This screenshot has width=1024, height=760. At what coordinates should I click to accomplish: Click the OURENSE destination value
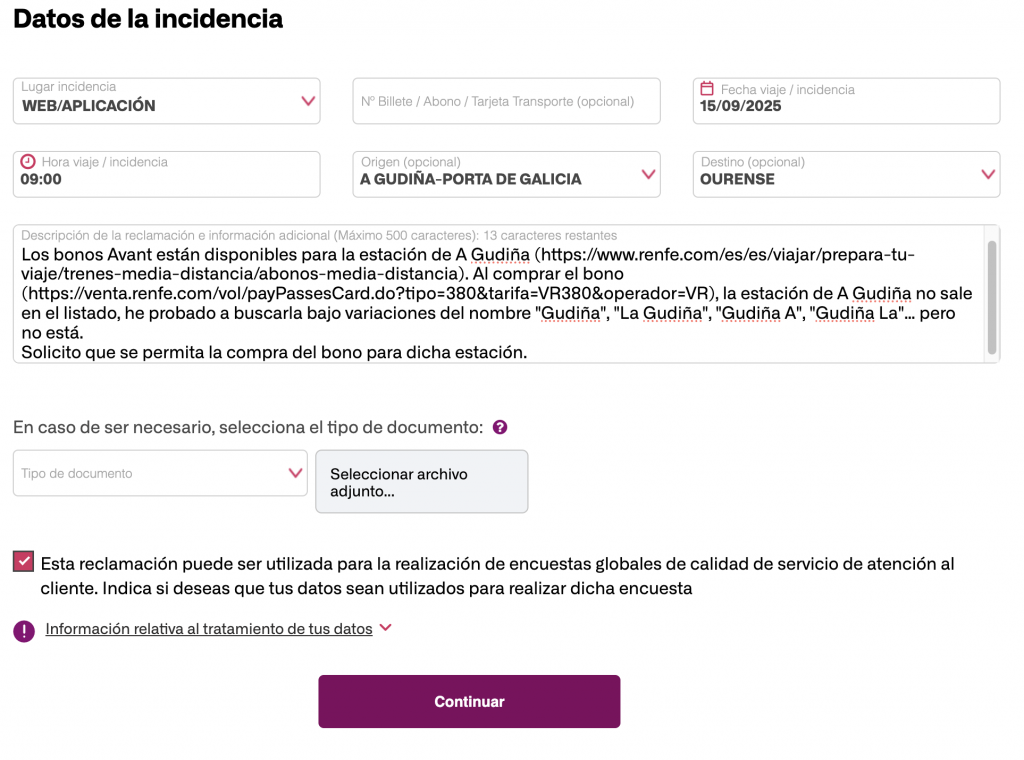click(738, 180)
